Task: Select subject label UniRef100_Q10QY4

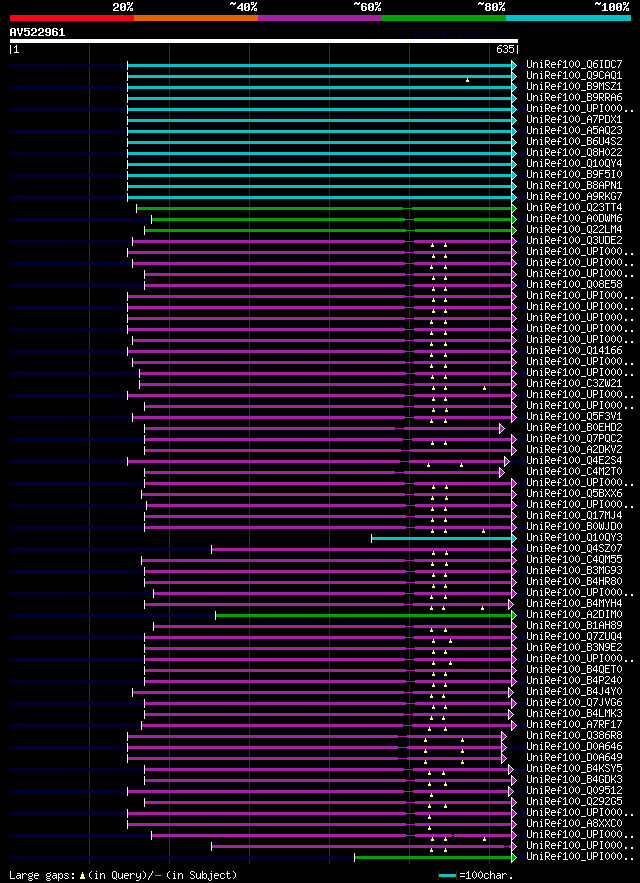Action: pos(574,164)
